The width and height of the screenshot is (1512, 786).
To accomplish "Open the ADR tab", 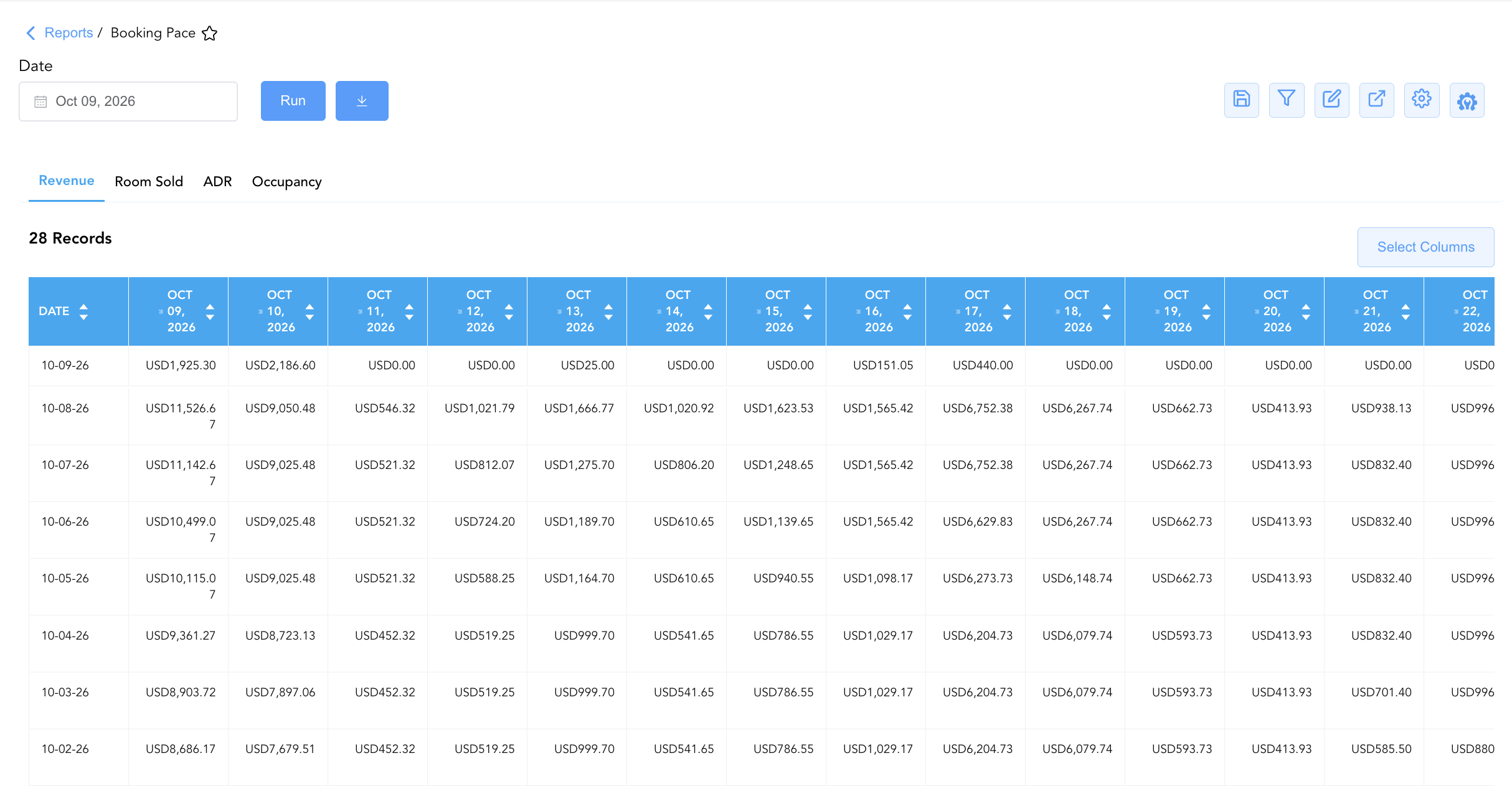I will coord(217,181).
